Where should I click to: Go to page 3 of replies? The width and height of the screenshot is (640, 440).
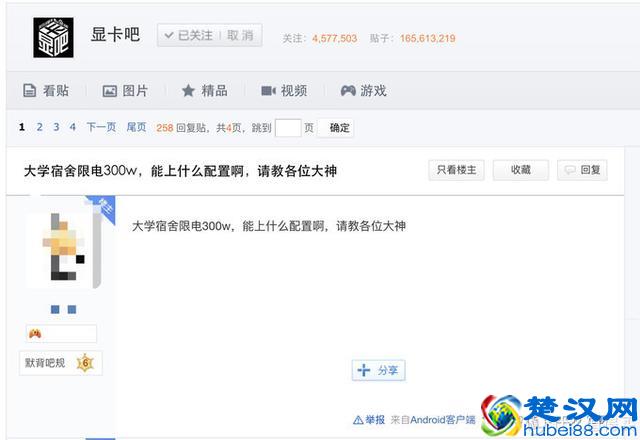(x=56, y=127)
